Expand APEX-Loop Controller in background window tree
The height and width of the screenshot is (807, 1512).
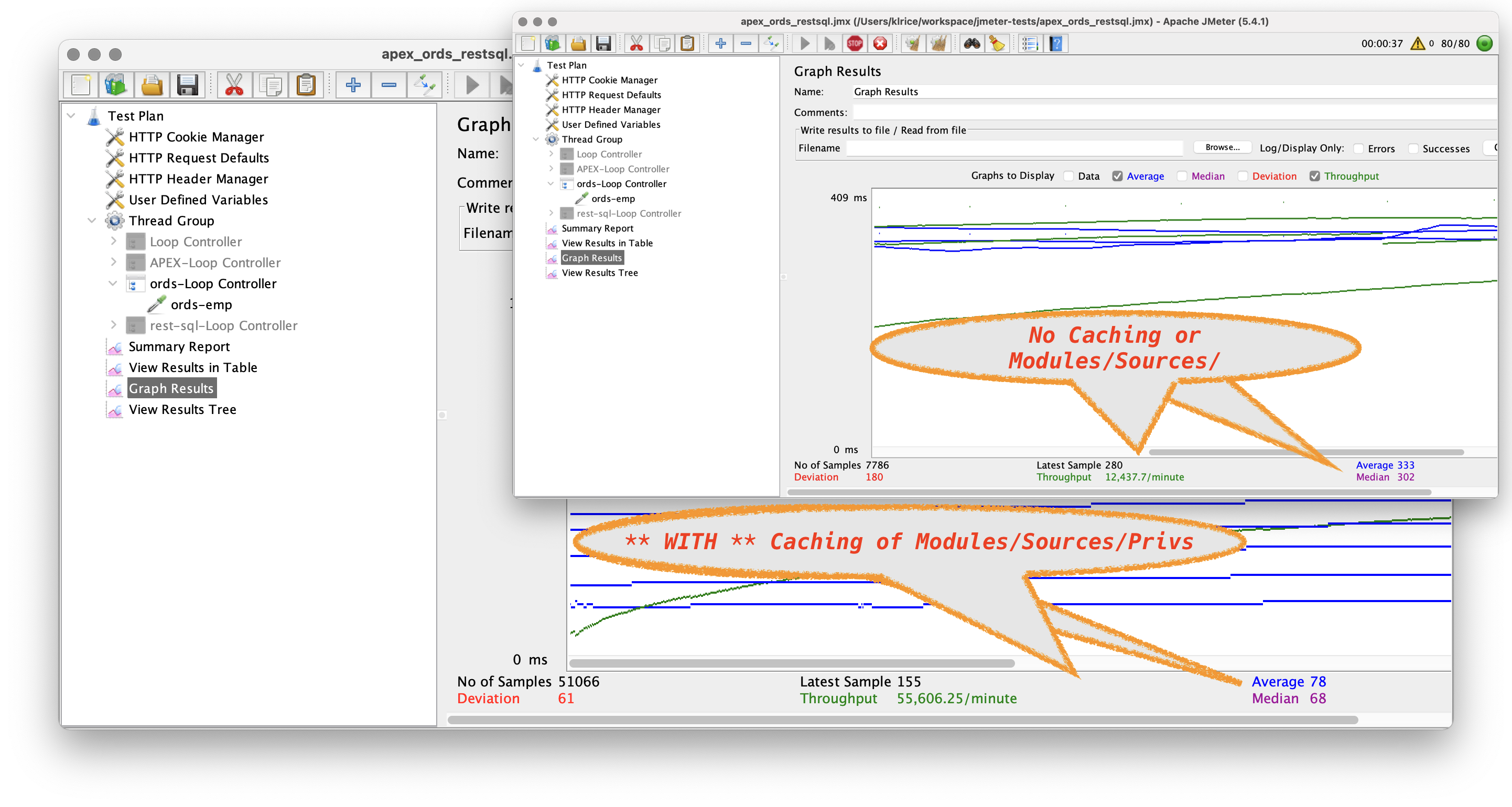point(113,262)
